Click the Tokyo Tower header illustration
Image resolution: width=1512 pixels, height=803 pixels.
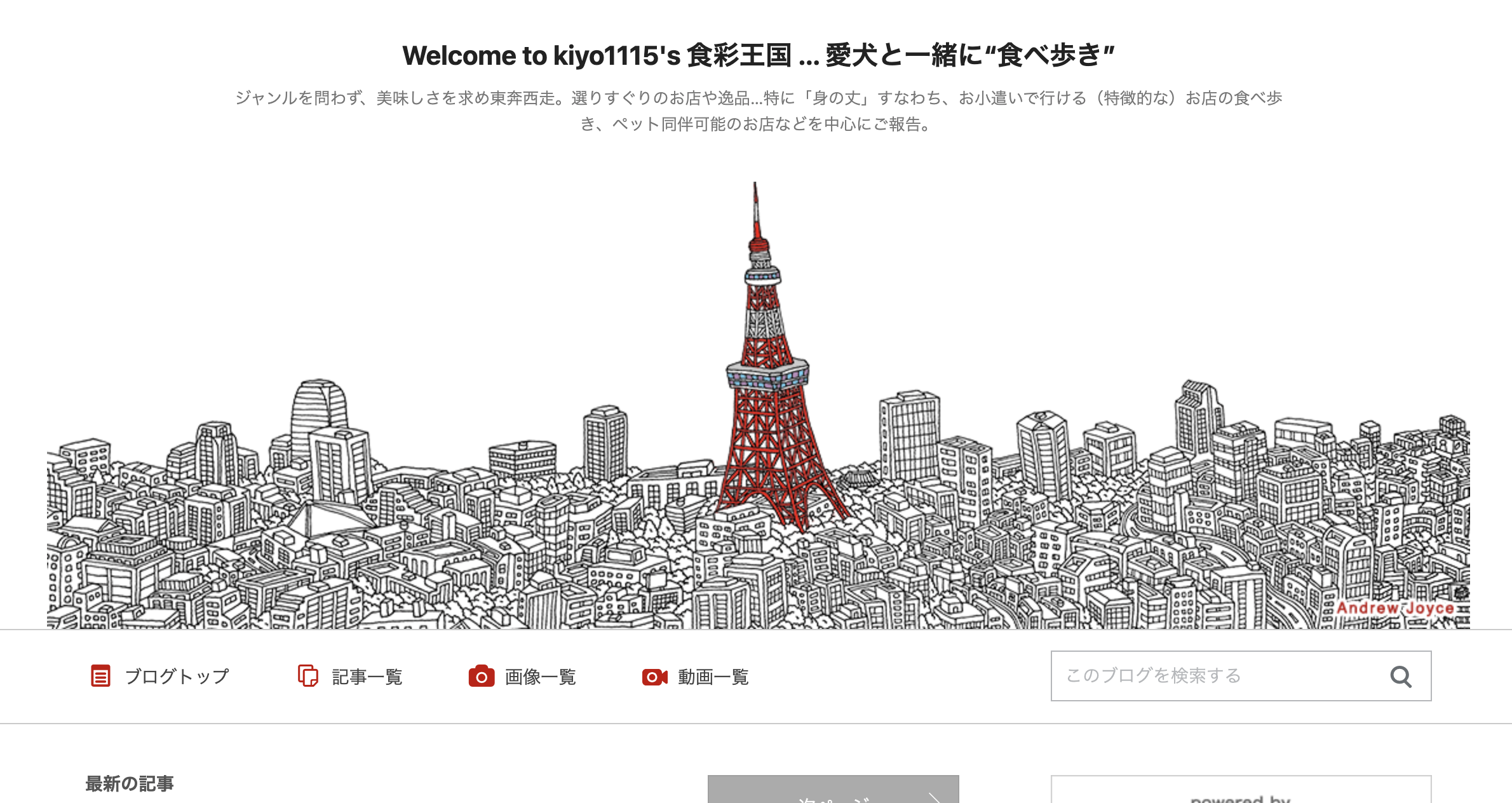759,405
